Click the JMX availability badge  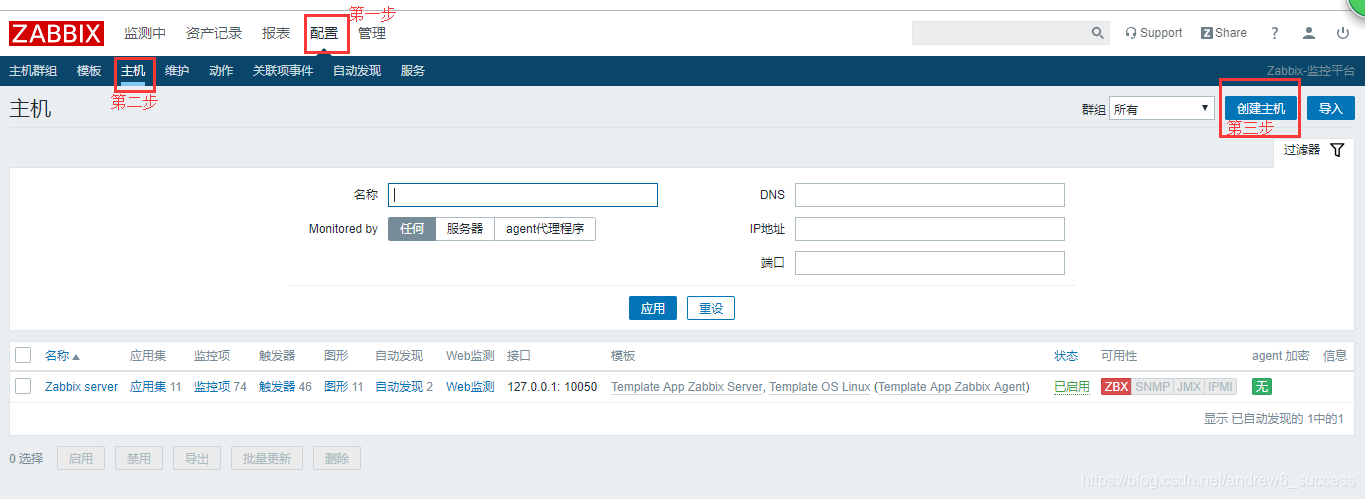1188,387
